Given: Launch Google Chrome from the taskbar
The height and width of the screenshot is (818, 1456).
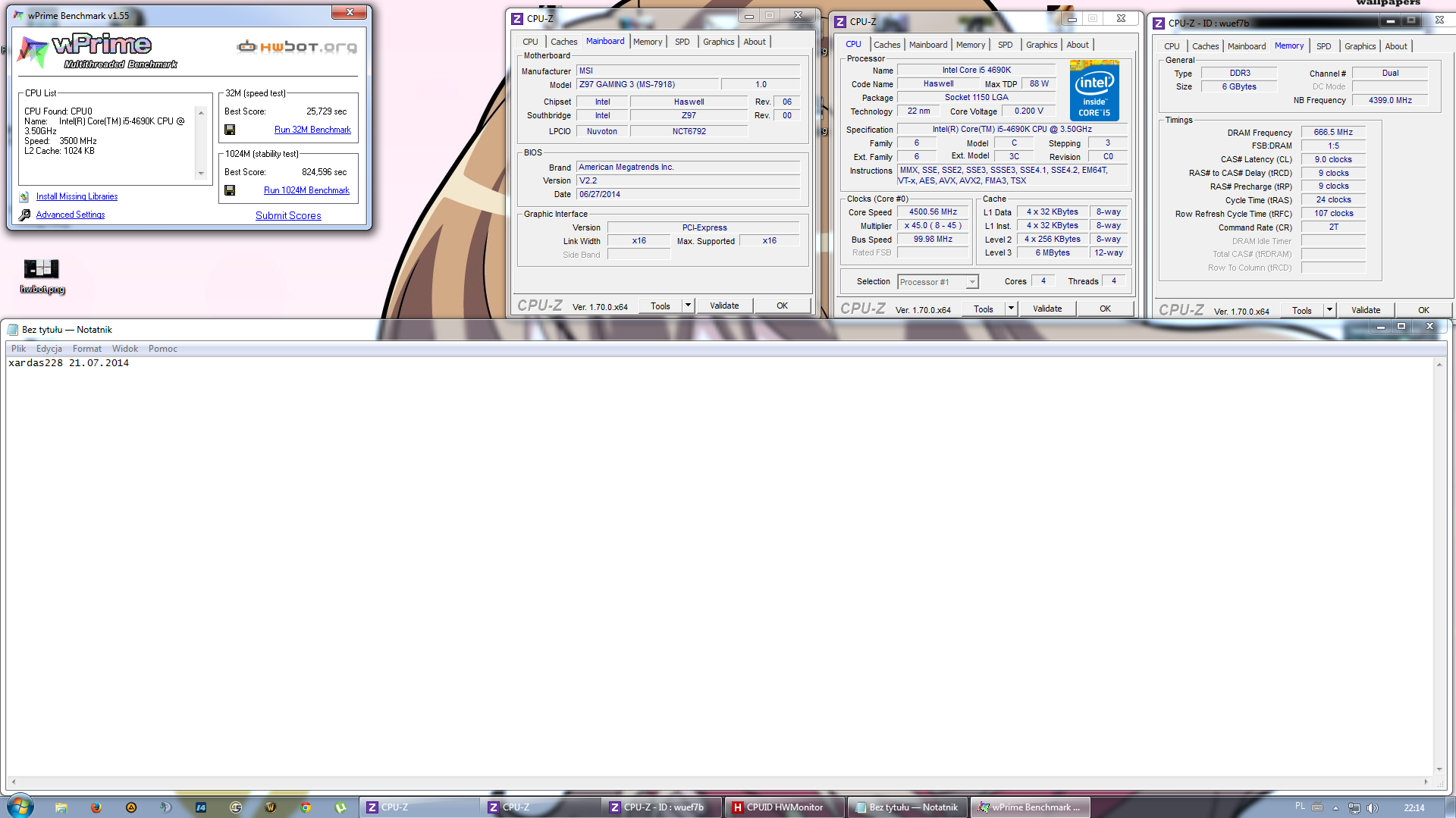Looking at the screenshot, I should pos(306,807).
